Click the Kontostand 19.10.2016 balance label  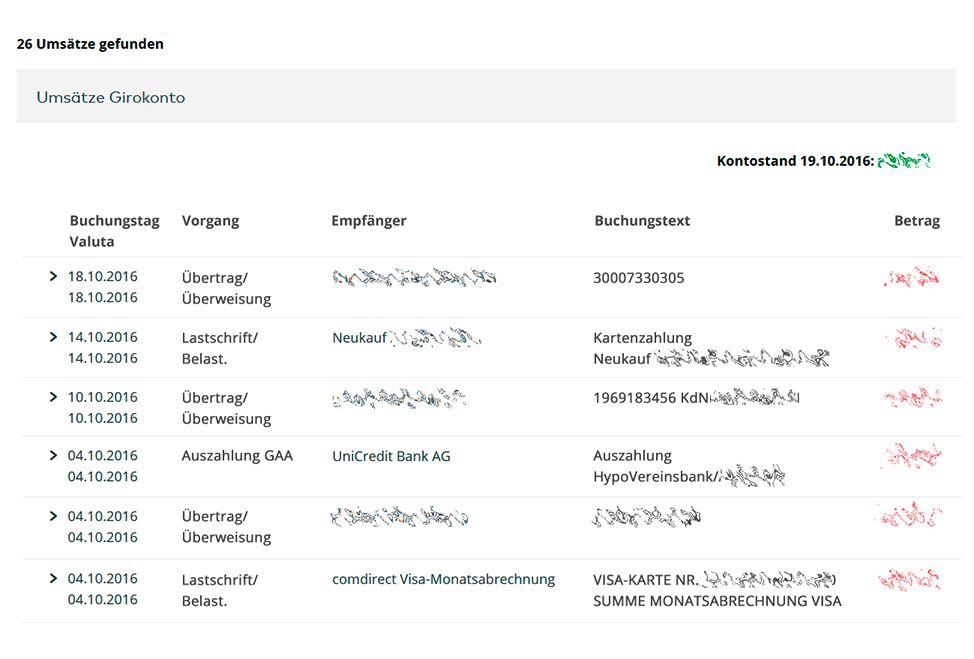795,161
